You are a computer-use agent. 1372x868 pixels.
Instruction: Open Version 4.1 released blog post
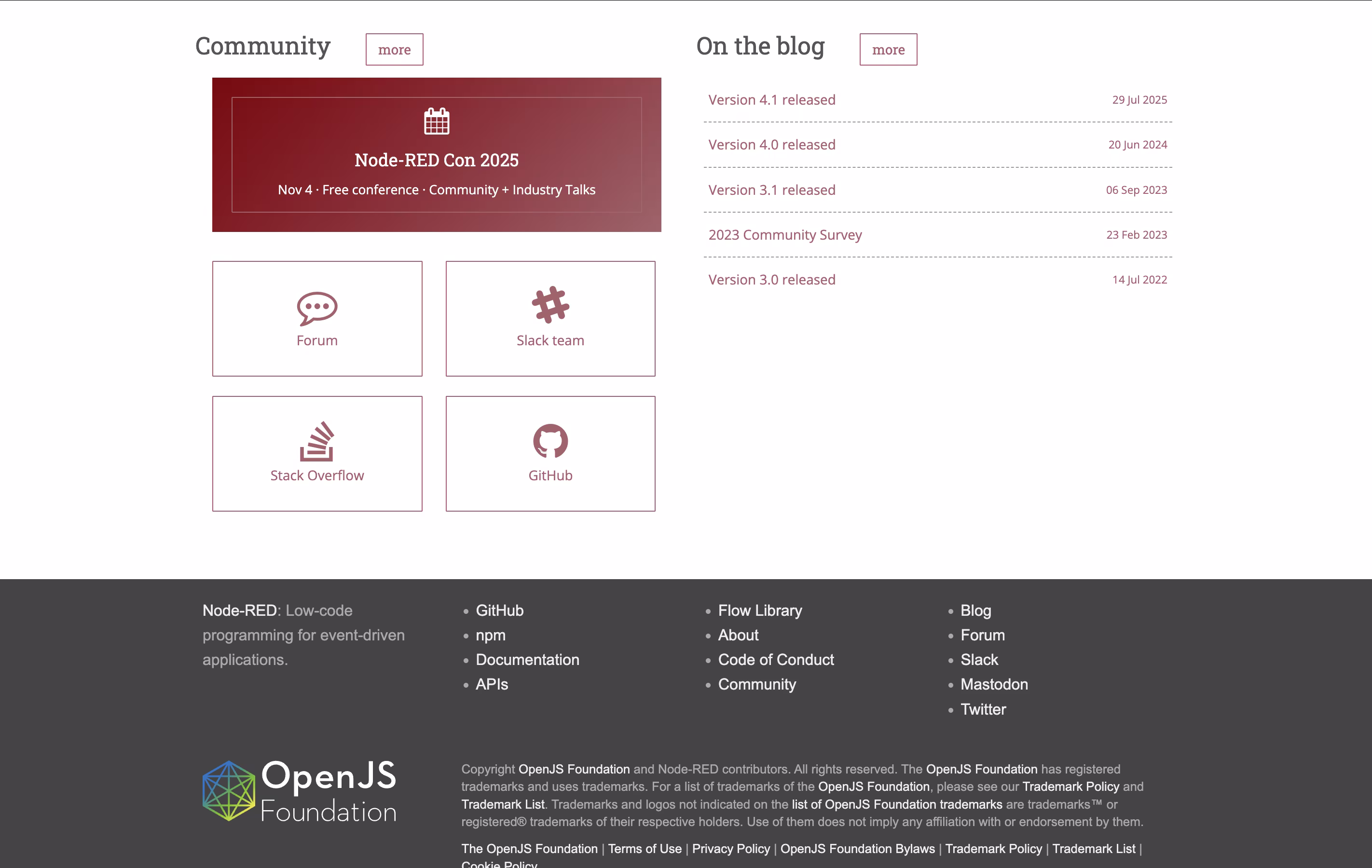click(x=771, y=100)
